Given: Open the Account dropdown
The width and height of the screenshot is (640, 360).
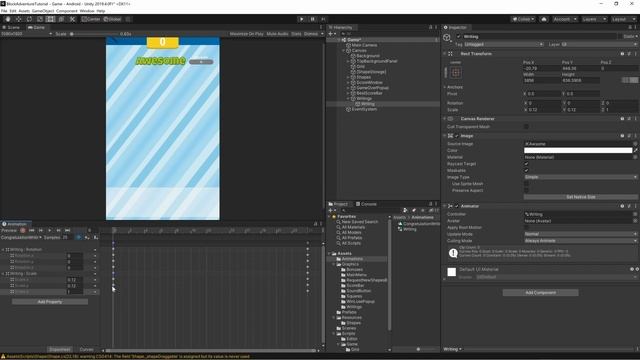Looking at the screenshot, I should [565, 19].
